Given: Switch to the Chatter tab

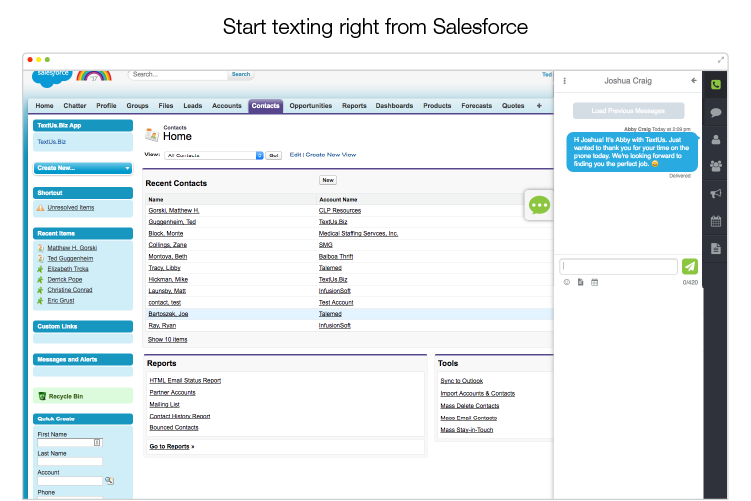Looking at the screenshot, I should [75, 105].
